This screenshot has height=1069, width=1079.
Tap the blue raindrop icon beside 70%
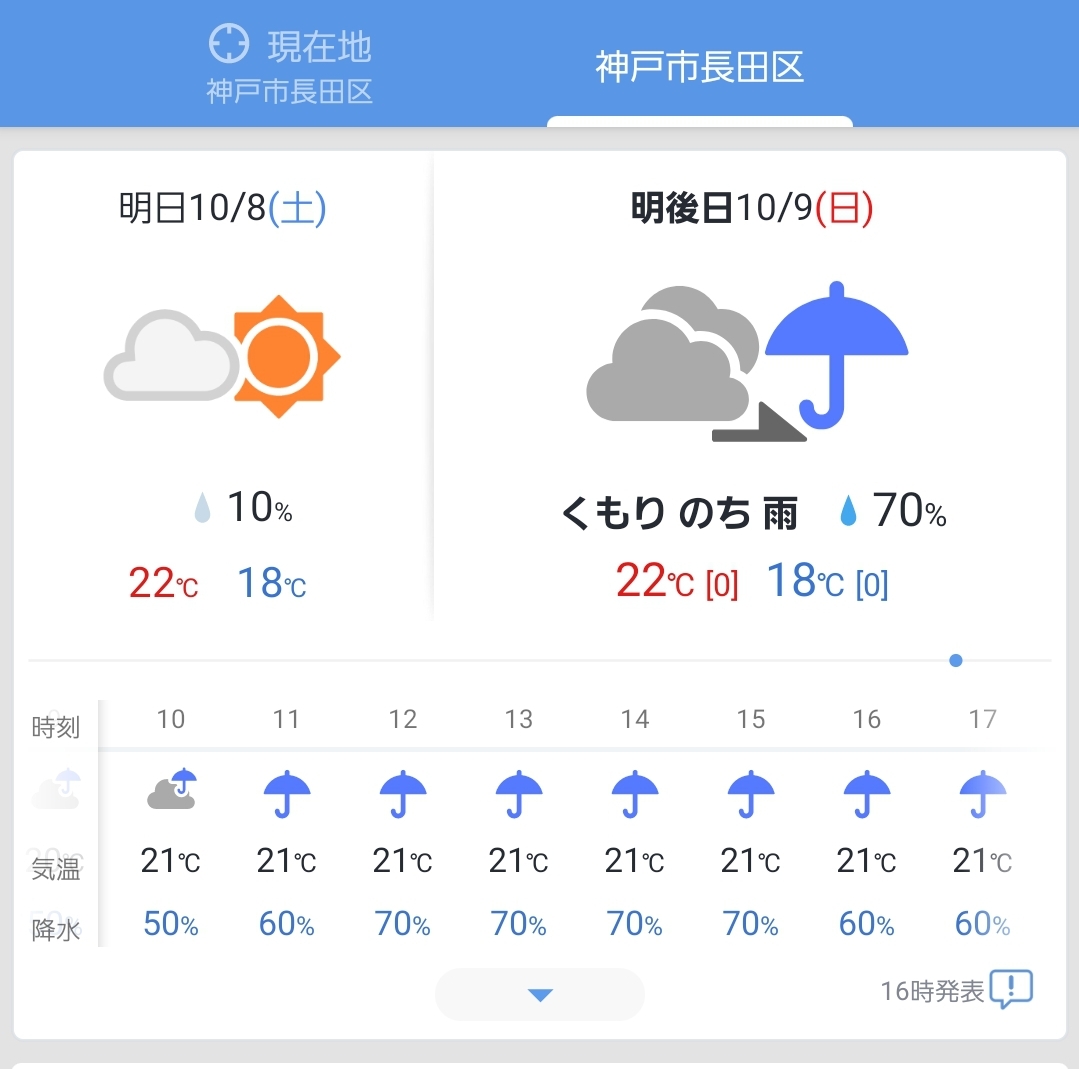click(848, 511)
